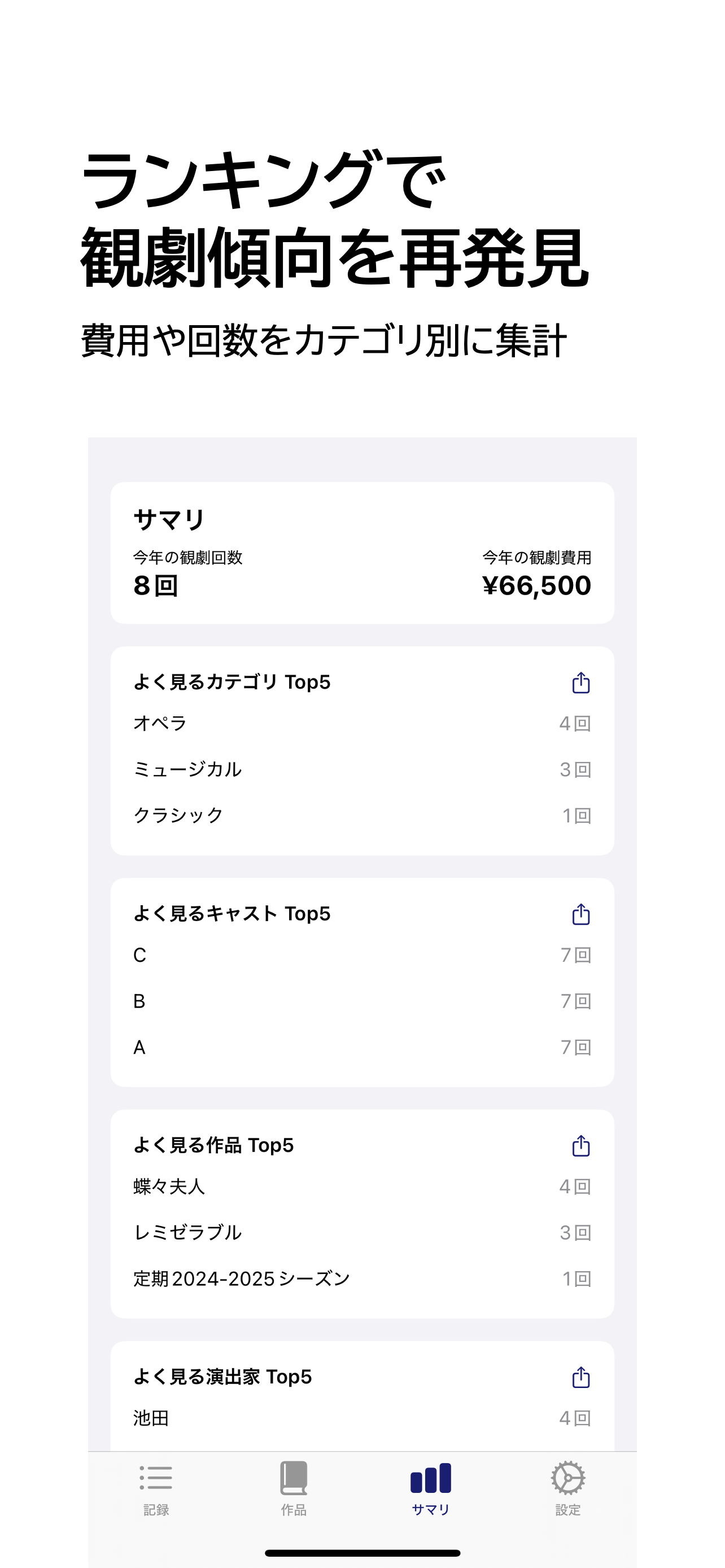Select 定期2024-2025シーズン entry
The height and width of the screenshot is (1568, 725).
click(361, 1278)
